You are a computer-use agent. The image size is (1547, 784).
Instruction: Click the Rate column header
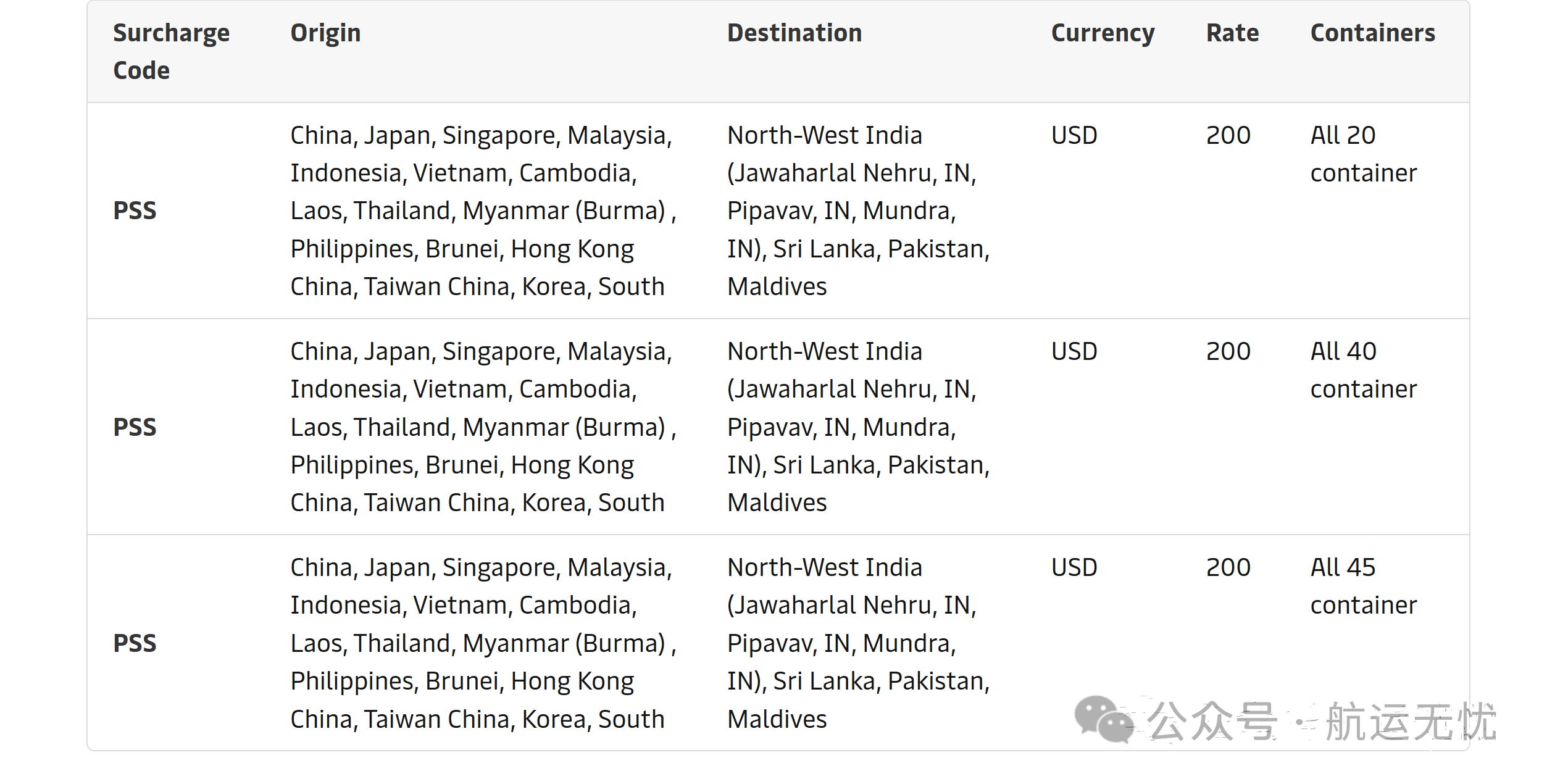point(1232,33)
